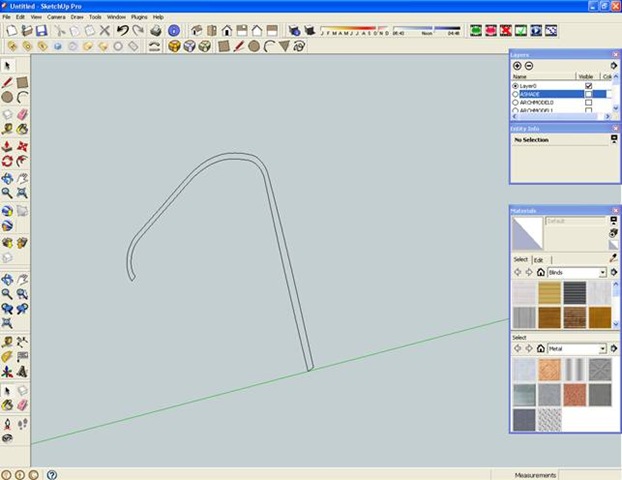Click the Save floppy disk icon
The width and height of the screenshot is (622, 480).
point(41,31)
